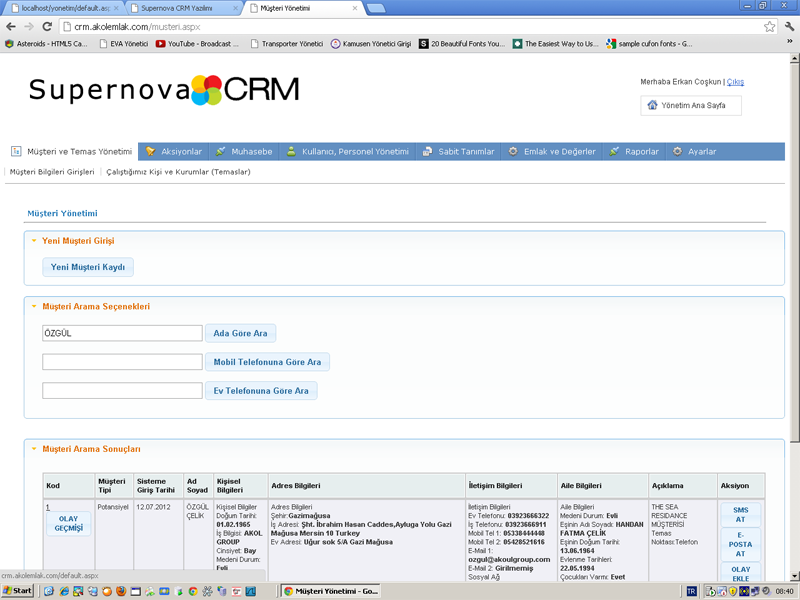
Task: Open the Aksiyonar menu
Action: point(174,152)
